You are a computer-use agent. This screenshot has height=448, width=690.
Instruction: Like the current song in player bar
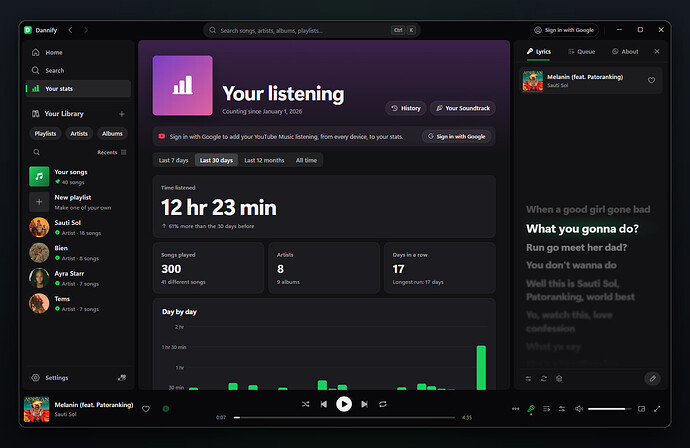point(146,409)
